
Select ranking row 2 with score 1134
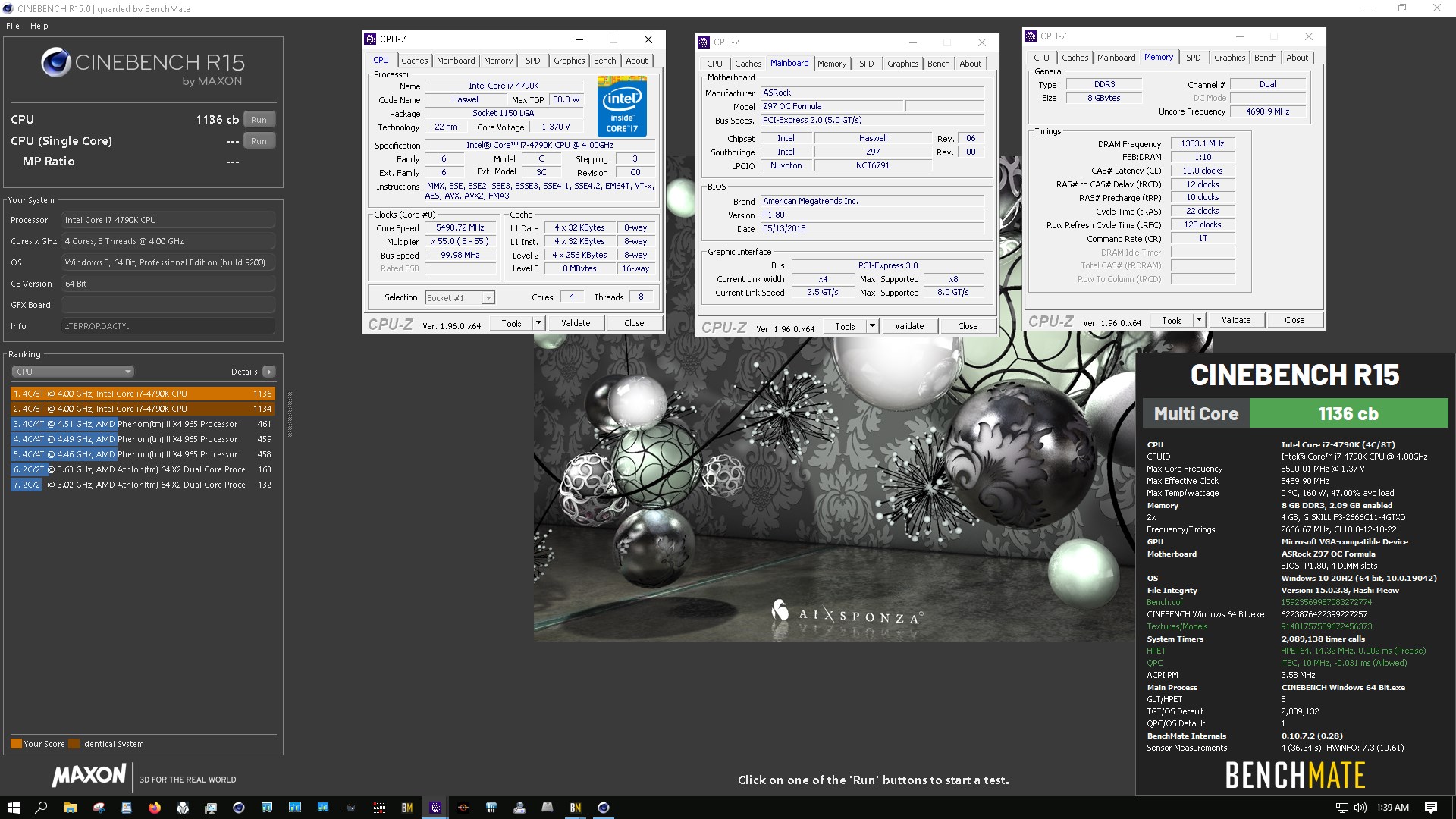[143, 409]
